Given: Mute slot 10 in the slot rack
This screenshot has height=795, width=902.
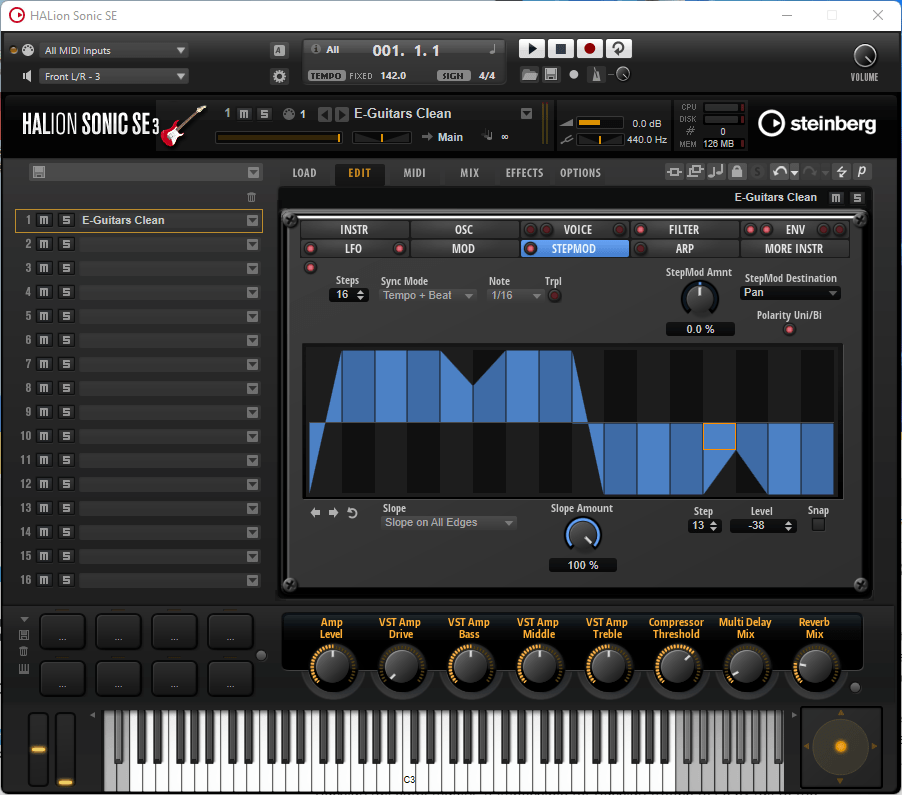Looking at the screenshot, I should point(44,436).
